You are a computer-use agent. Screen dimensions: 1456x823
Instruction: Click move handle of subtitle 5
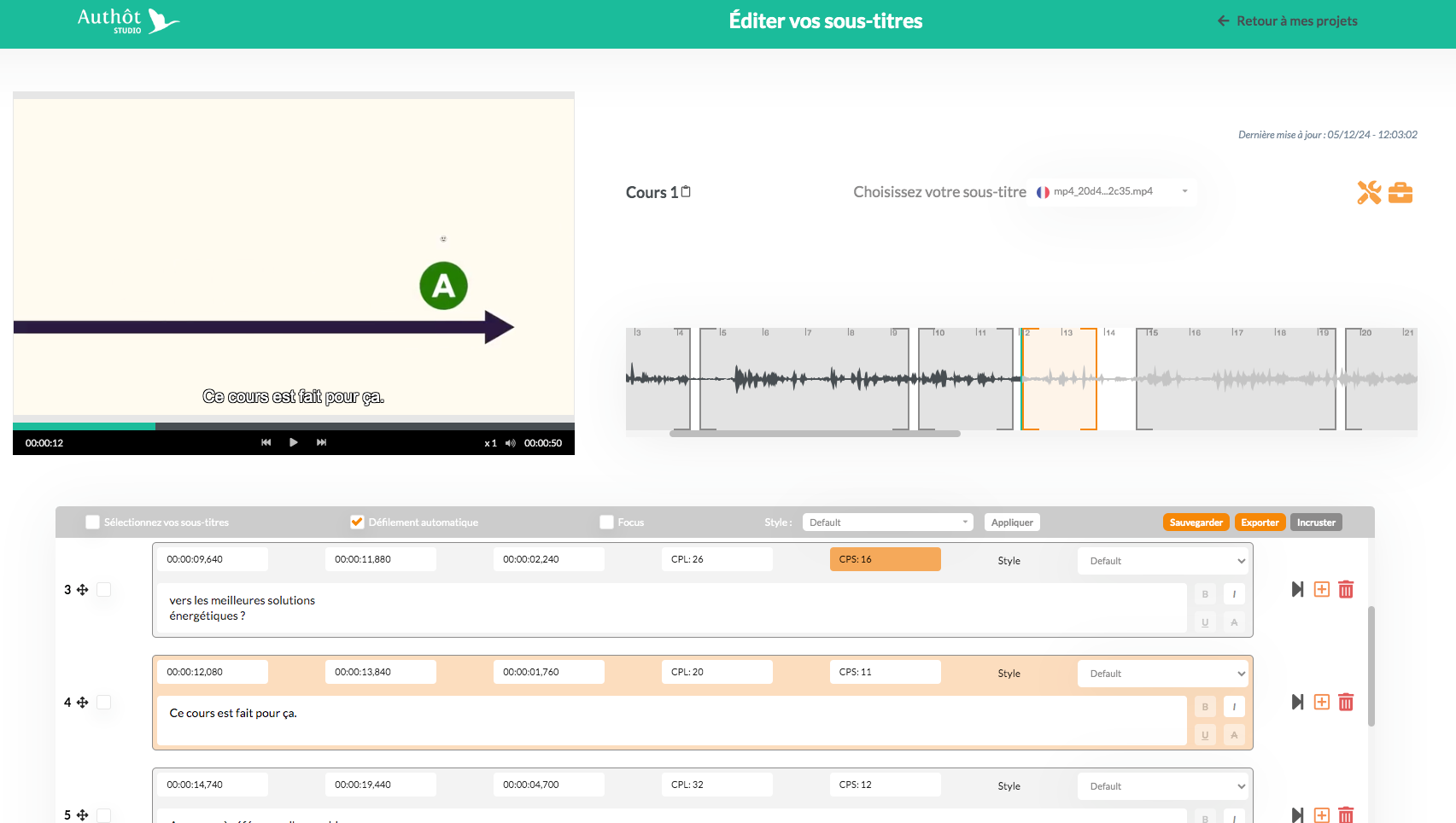pyautogui.click(x=83, y=815)
